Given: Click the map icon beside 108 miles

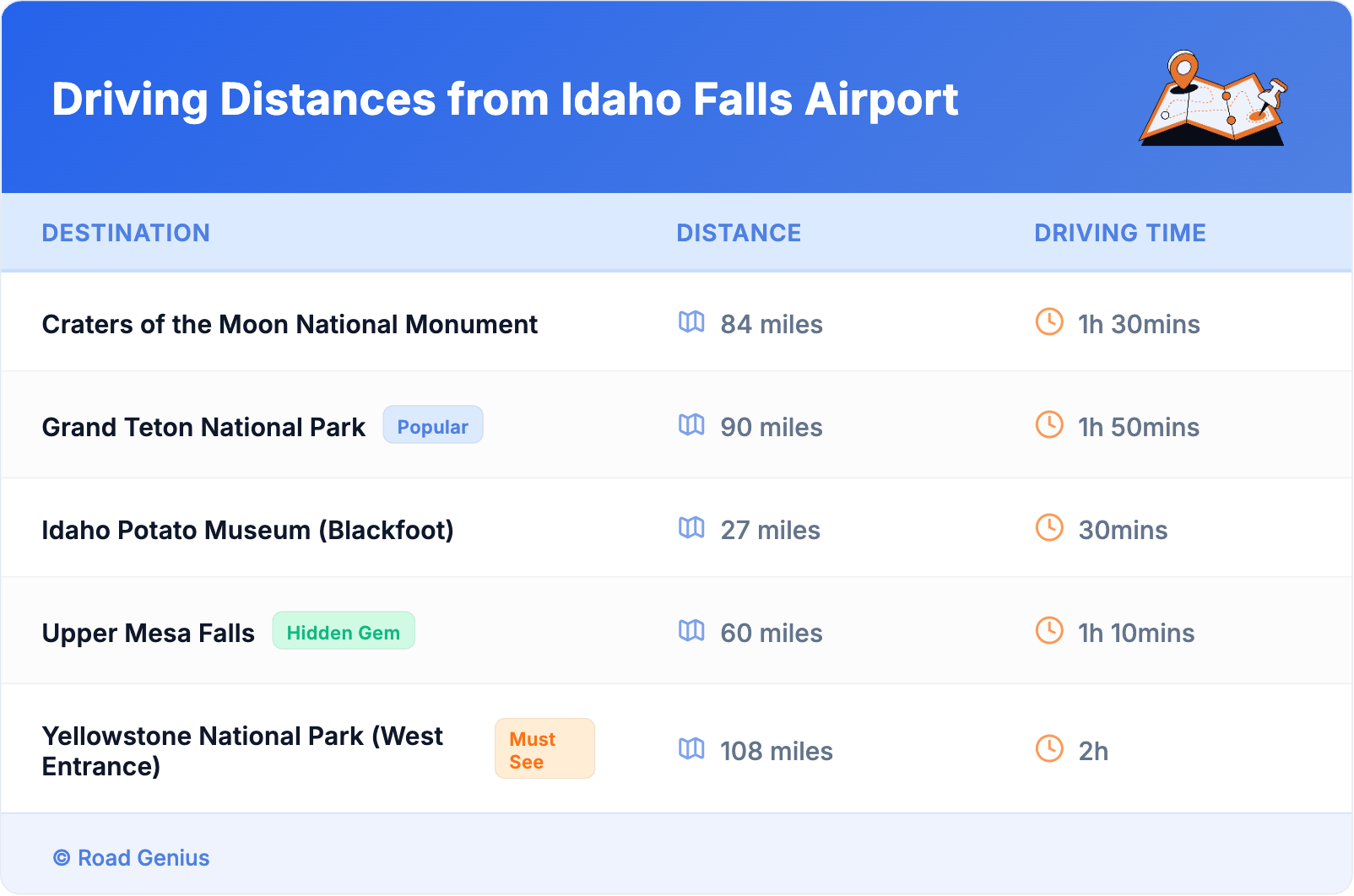Looking at the screenshot, I should [x=691, y=749].
